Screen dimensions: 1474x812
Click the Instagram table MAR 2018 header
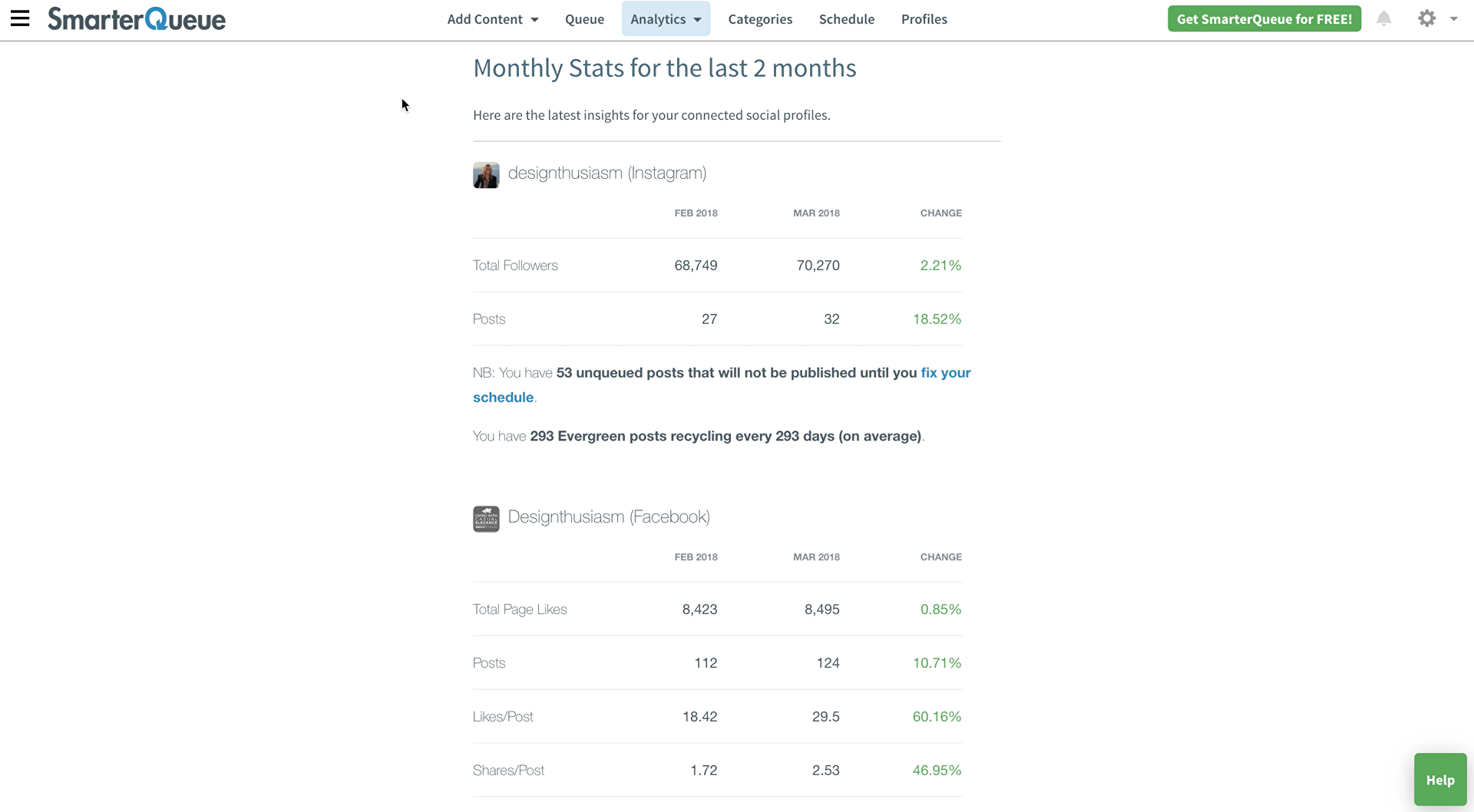[816, 213]
